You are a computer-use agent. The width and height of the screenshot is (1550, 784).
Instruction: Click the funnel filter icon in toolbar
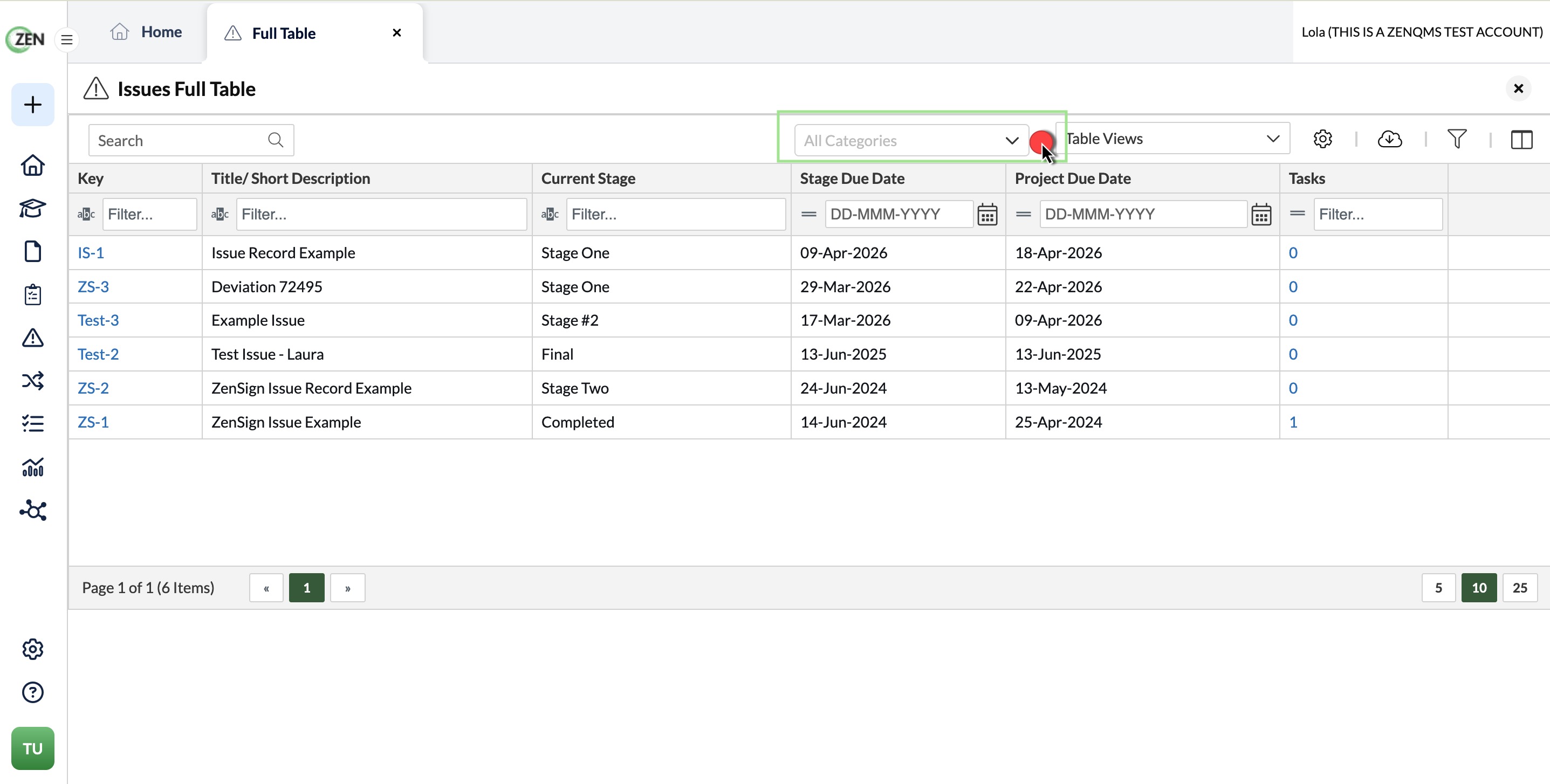pyautogui.click(x=1457, y=140)
